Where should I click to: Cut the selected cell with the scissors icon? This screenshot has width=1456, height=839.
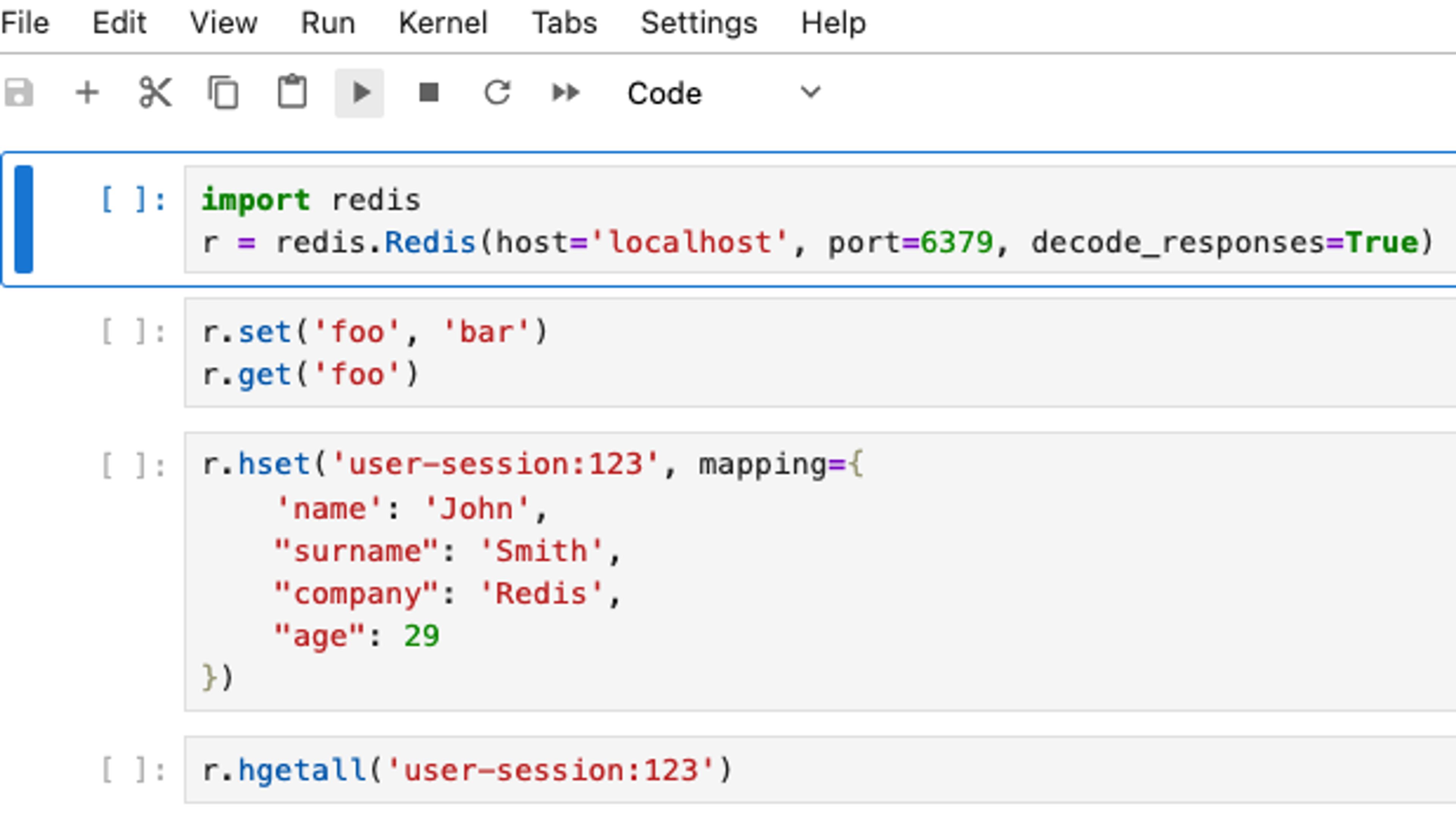[155, 93]
